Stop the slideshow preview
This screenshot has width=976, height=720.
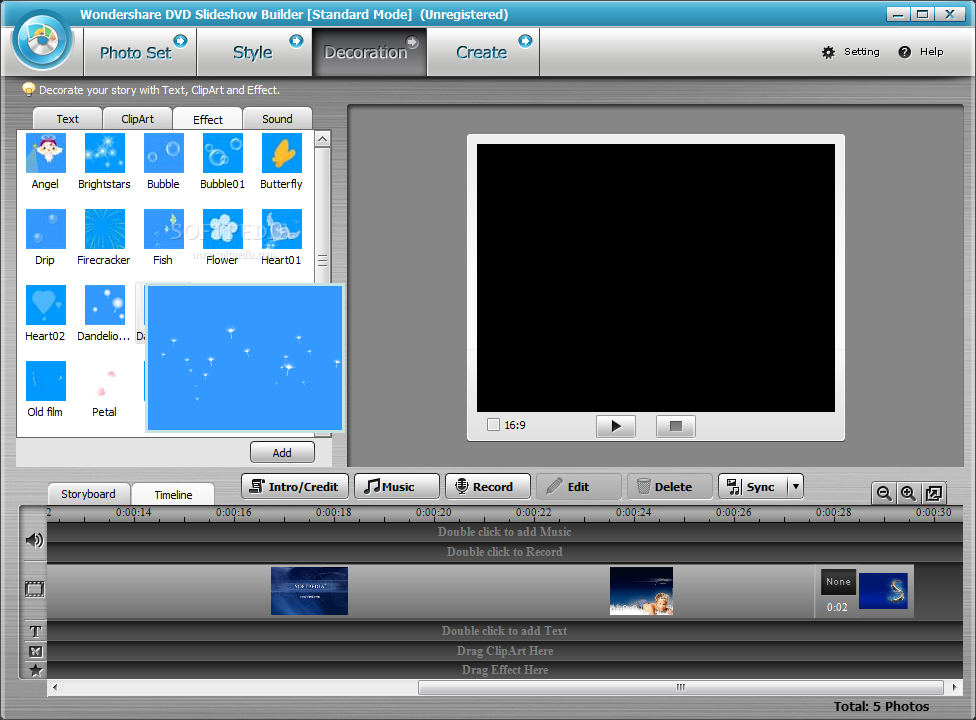click(x=675, y=426)
